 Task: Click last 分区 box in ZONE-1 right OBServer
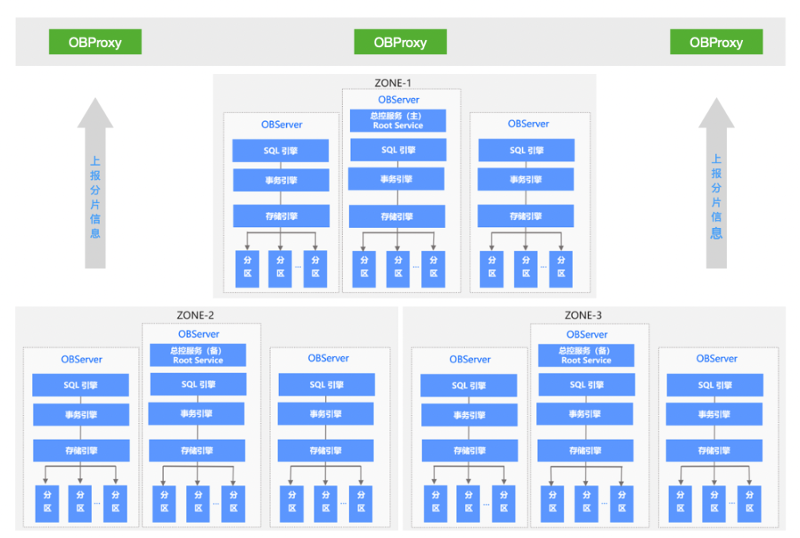[x=561, y=268]
